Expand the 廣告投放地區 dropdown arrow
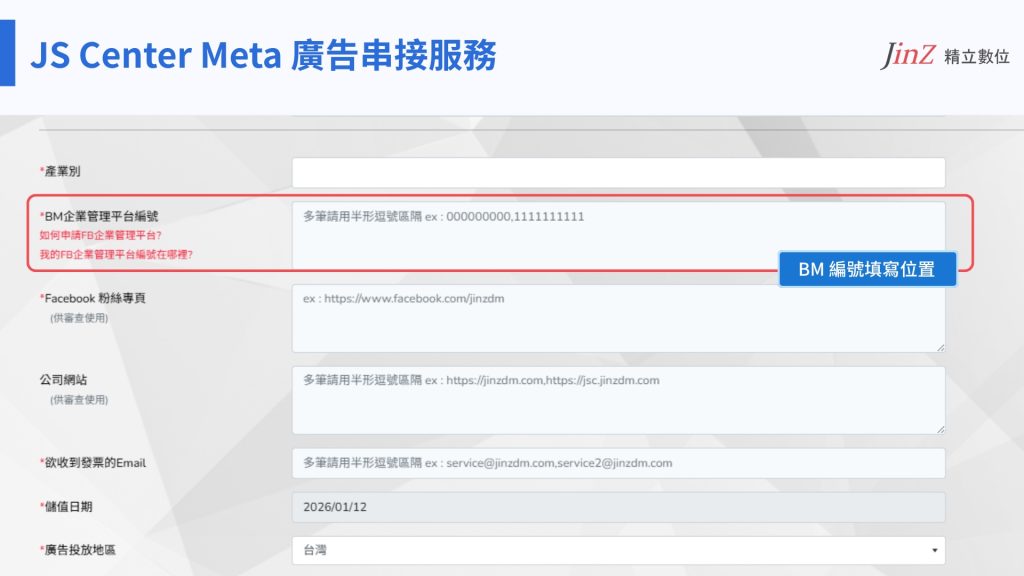Viewport: 1024px width, 576px height. (934, 550)
